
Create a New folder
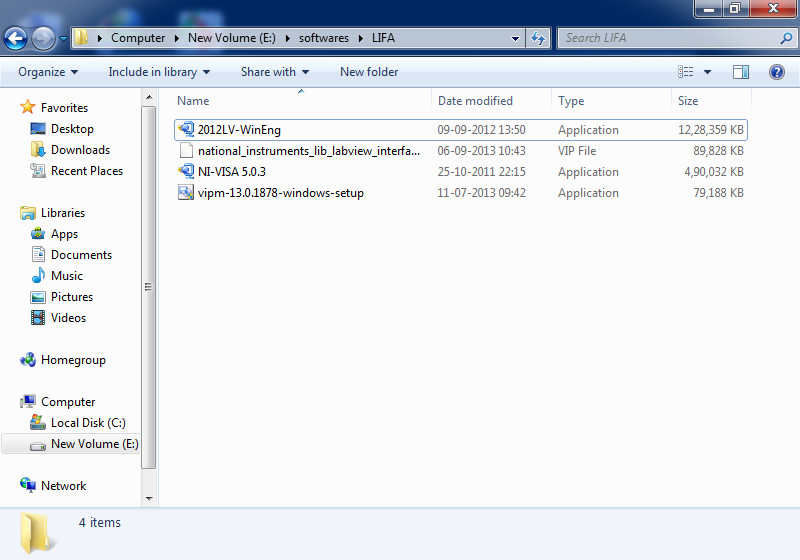[369, 72]
